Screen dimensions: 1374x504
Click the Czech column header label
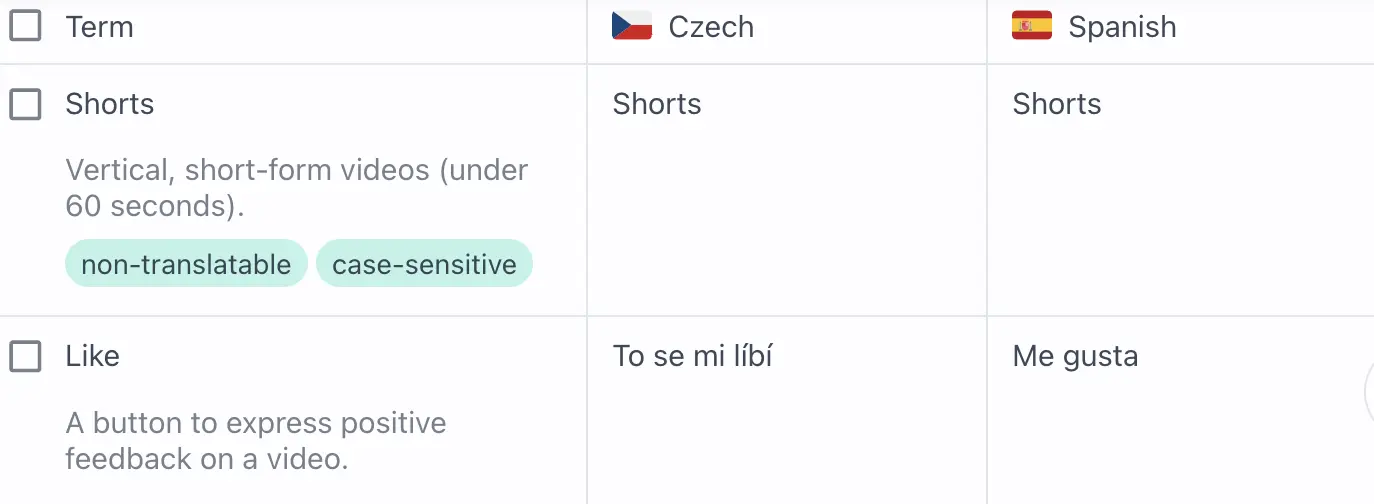[x=711, y=27]
